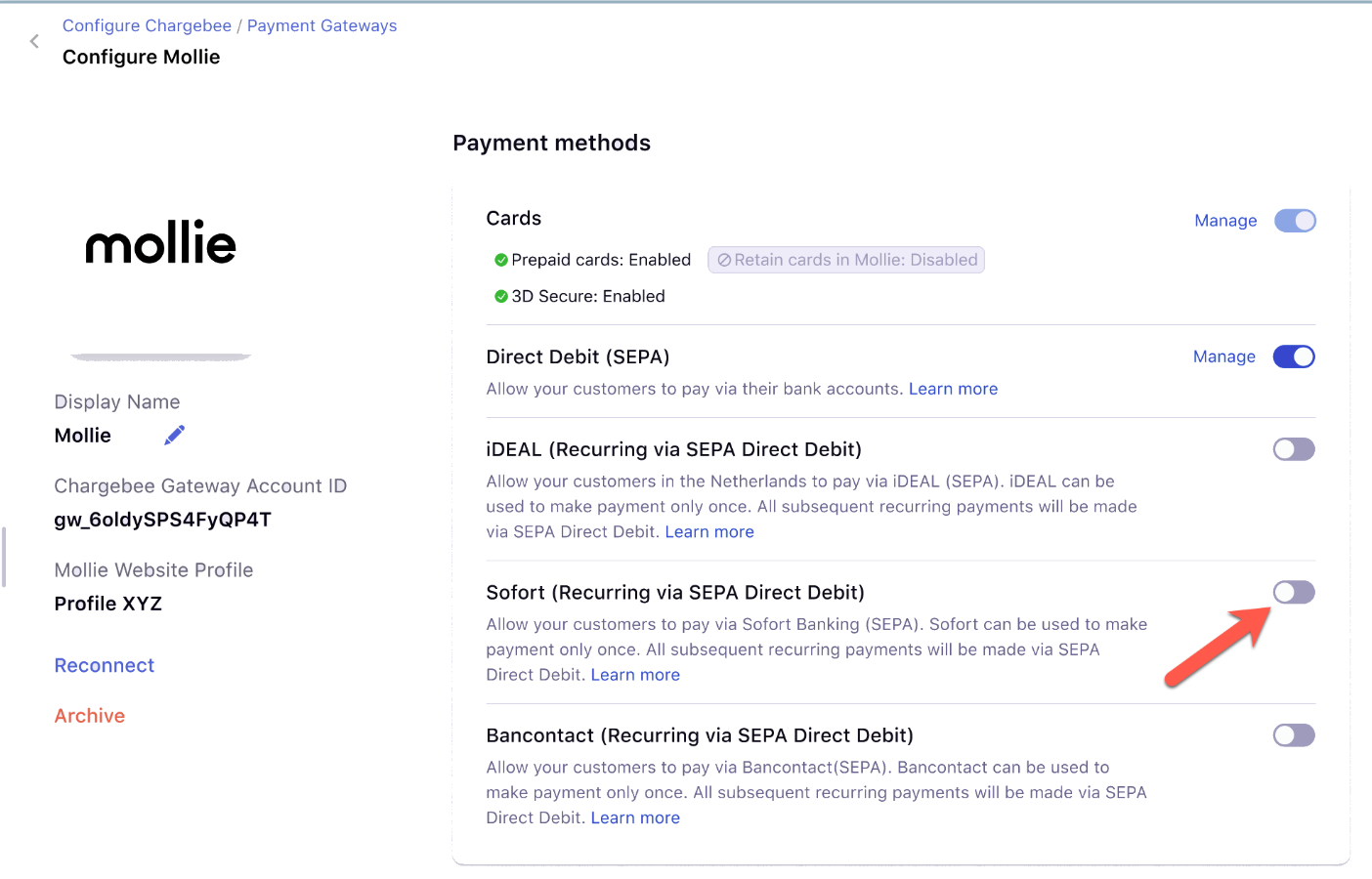This screenshot has height=879, width=1372.
Task: Open Learn more under Sofort
Action: click(x=635, y=675)
